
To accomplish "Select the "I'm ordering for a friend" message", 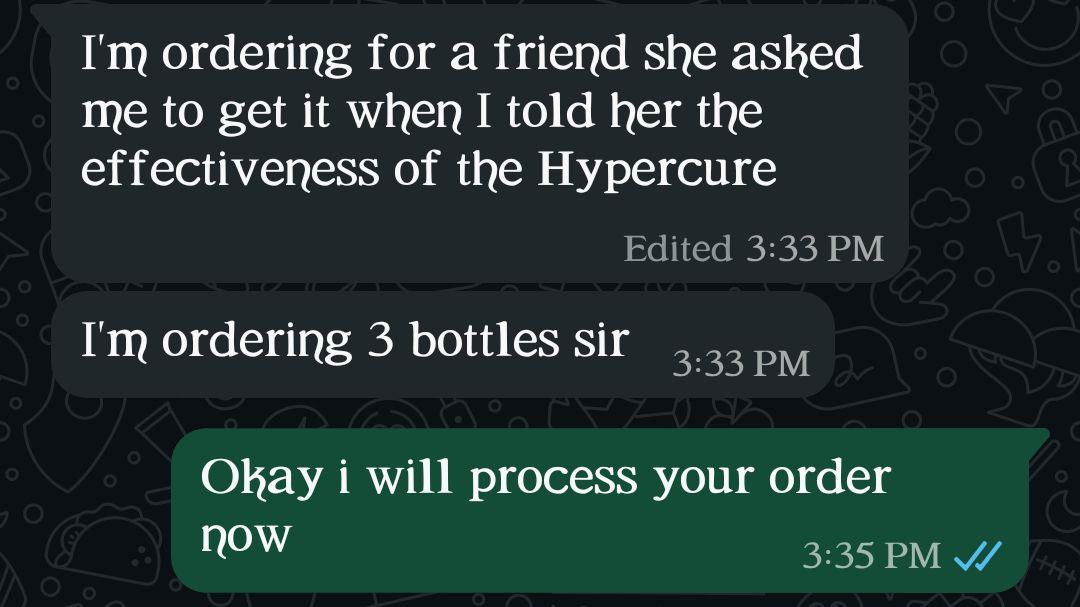I will coord(479,143).
